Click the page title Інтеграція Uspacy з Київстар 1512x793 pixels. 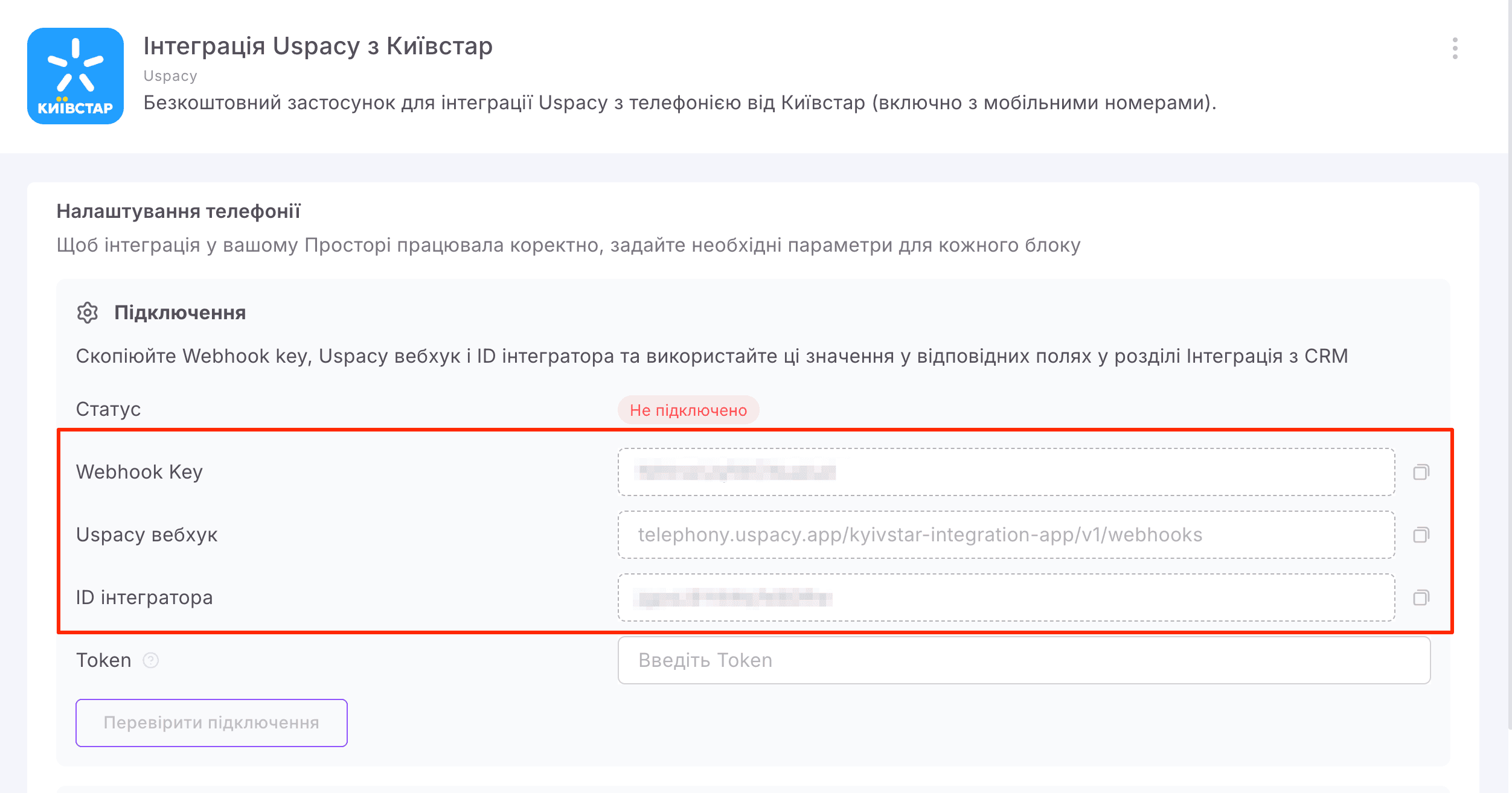318,45
